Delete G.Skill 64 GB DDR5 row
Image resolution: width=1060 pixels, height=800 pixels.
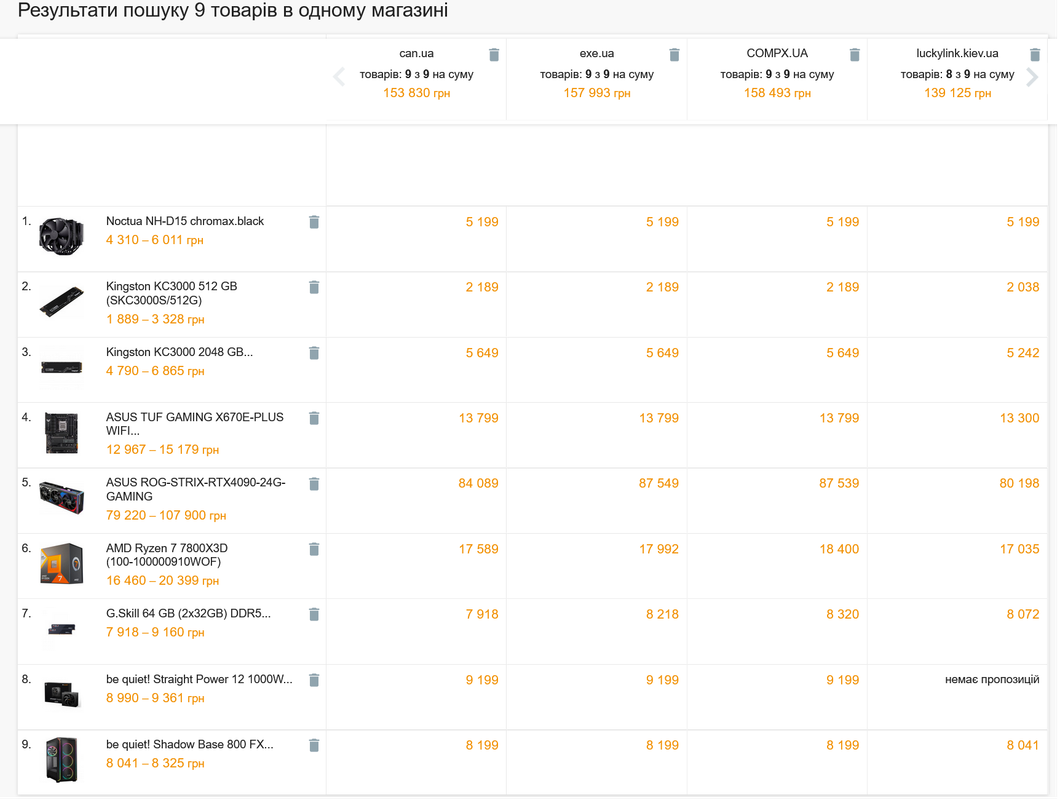point(314,615)
